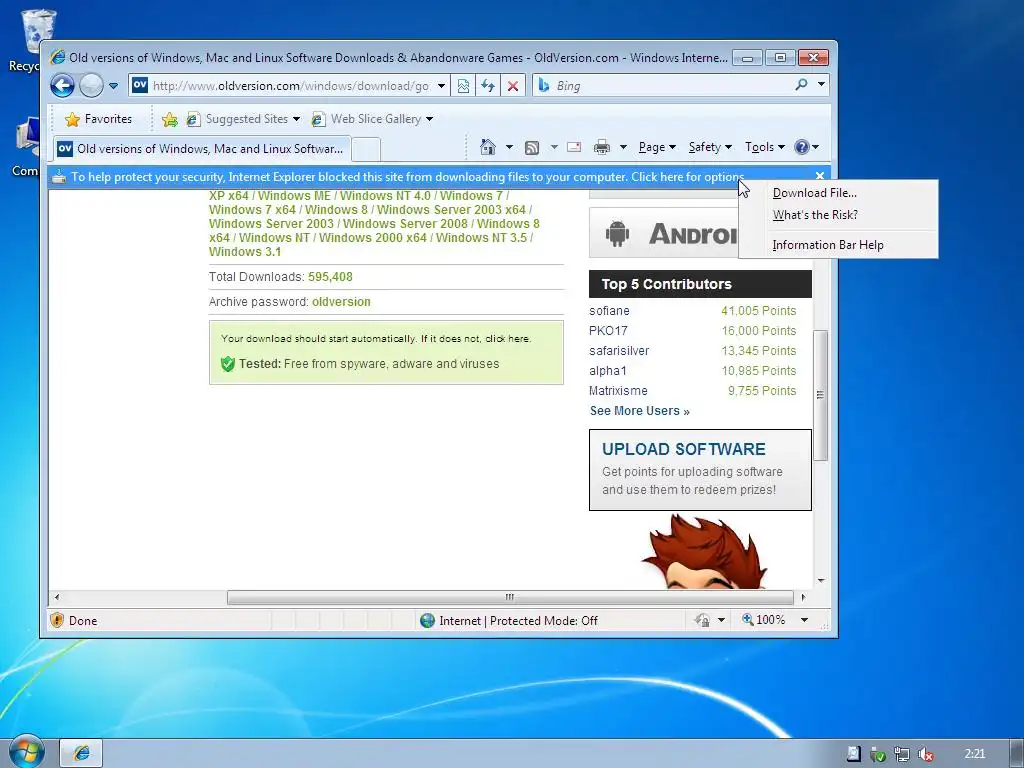Click contributor PKO17
The height and width of the screenshot is (768, 1024).
coord(608,330)
